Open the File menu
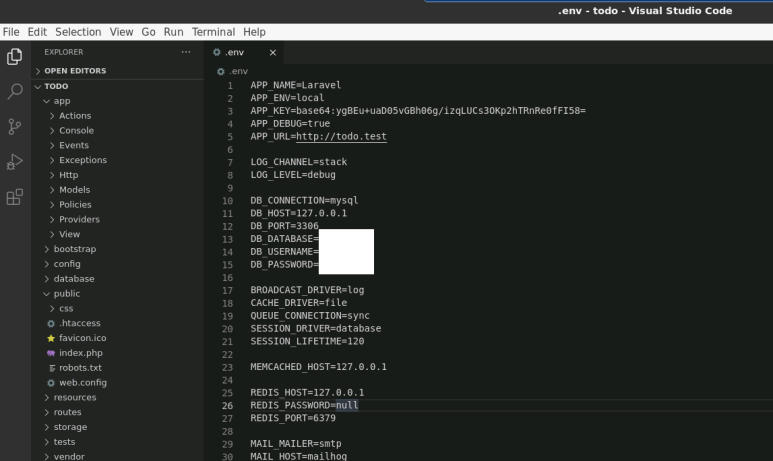This screenshot has width=773, height=461. click(11, 32)
